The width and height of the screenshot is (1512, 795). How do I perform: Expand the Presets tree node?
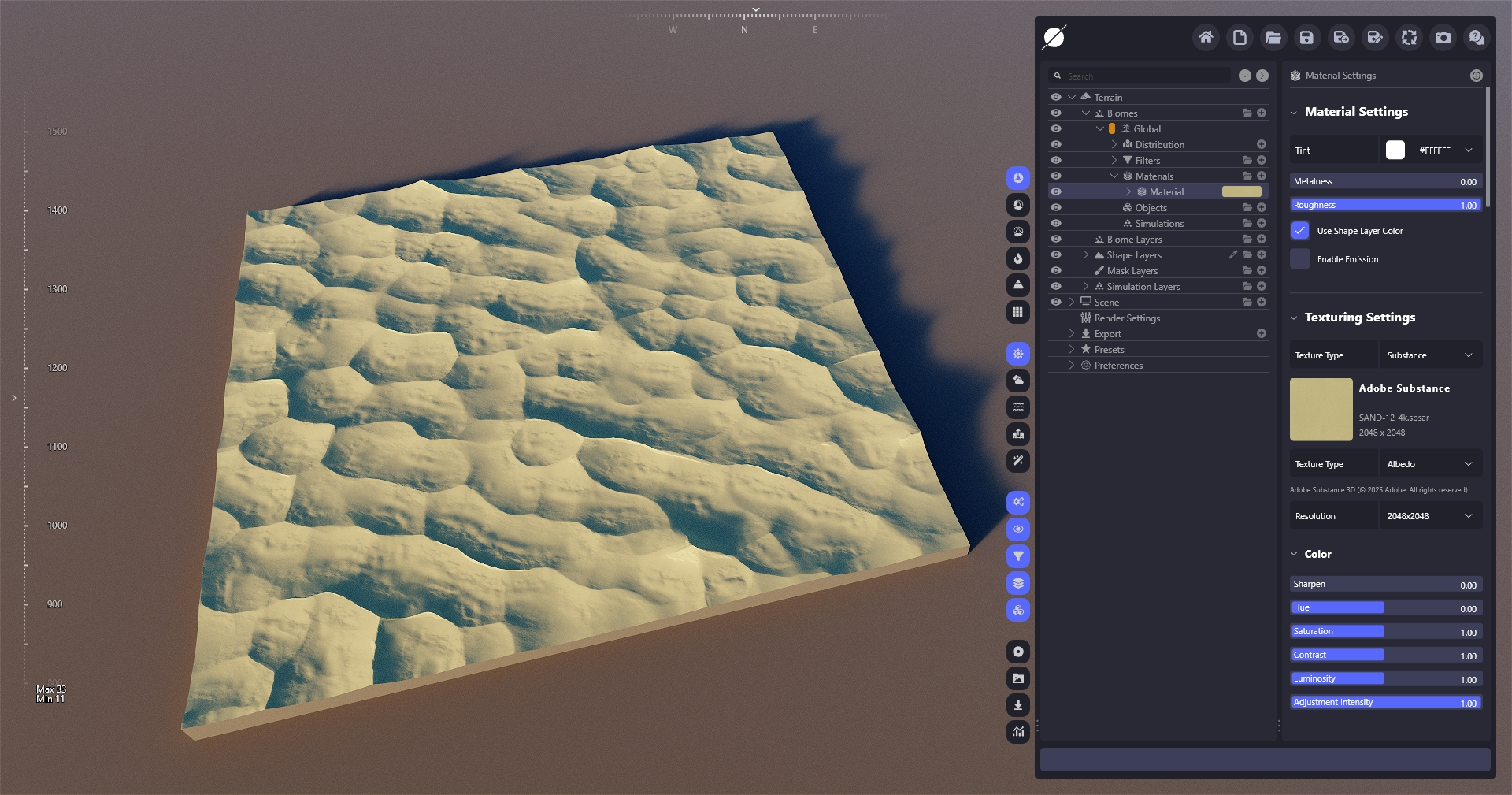(1072, 350)
